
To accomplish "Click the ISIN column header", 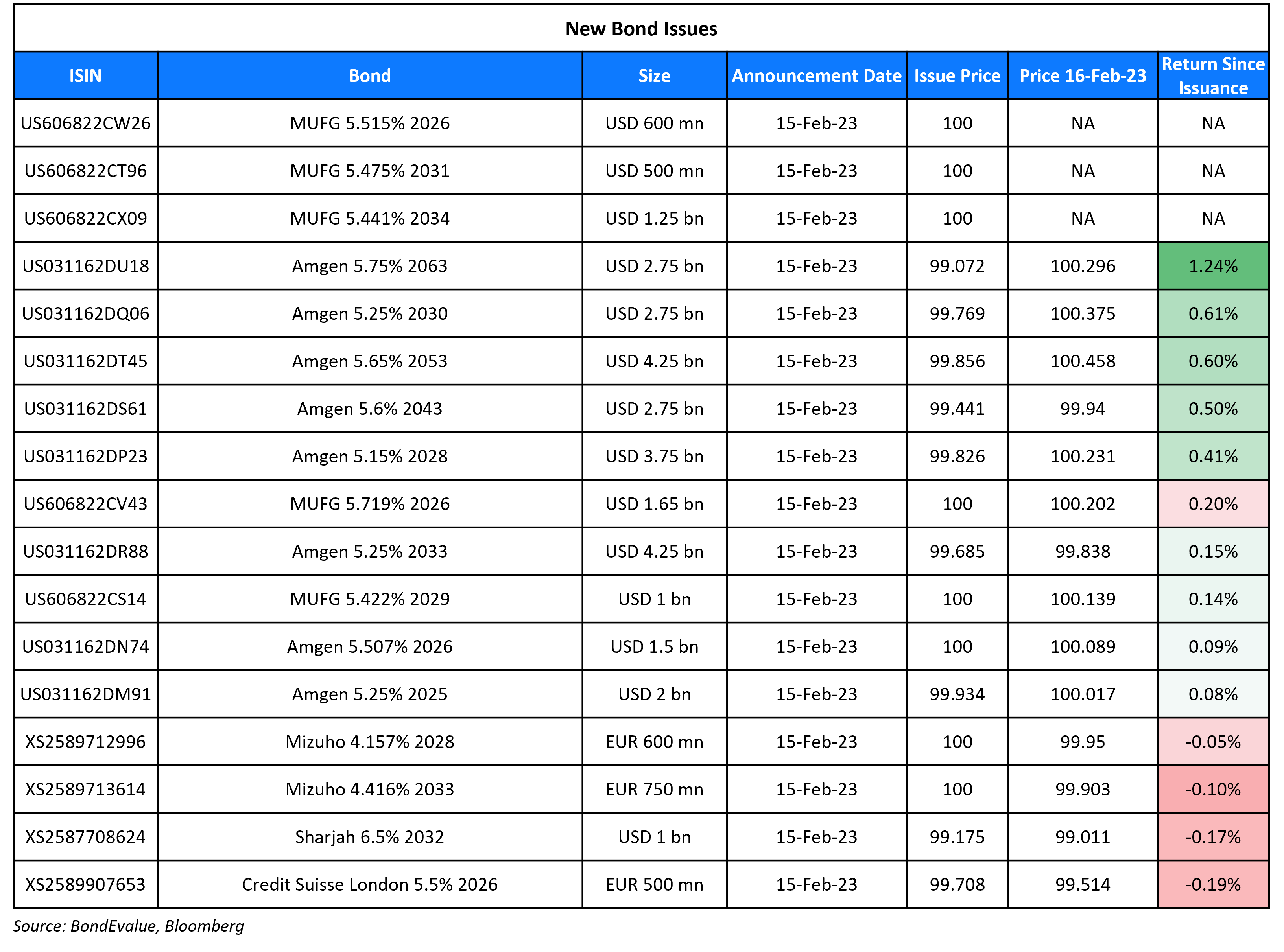I will [85, 75].
